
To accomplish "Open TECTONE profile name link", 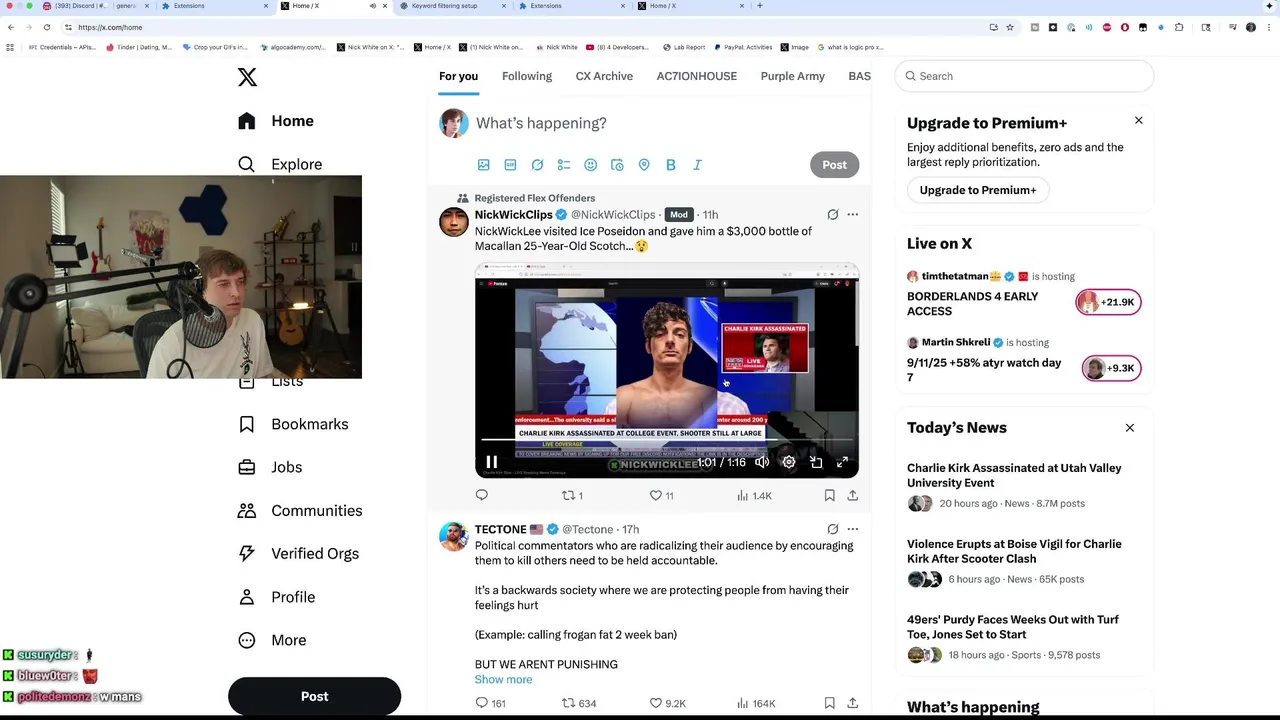I will [500, 529].
